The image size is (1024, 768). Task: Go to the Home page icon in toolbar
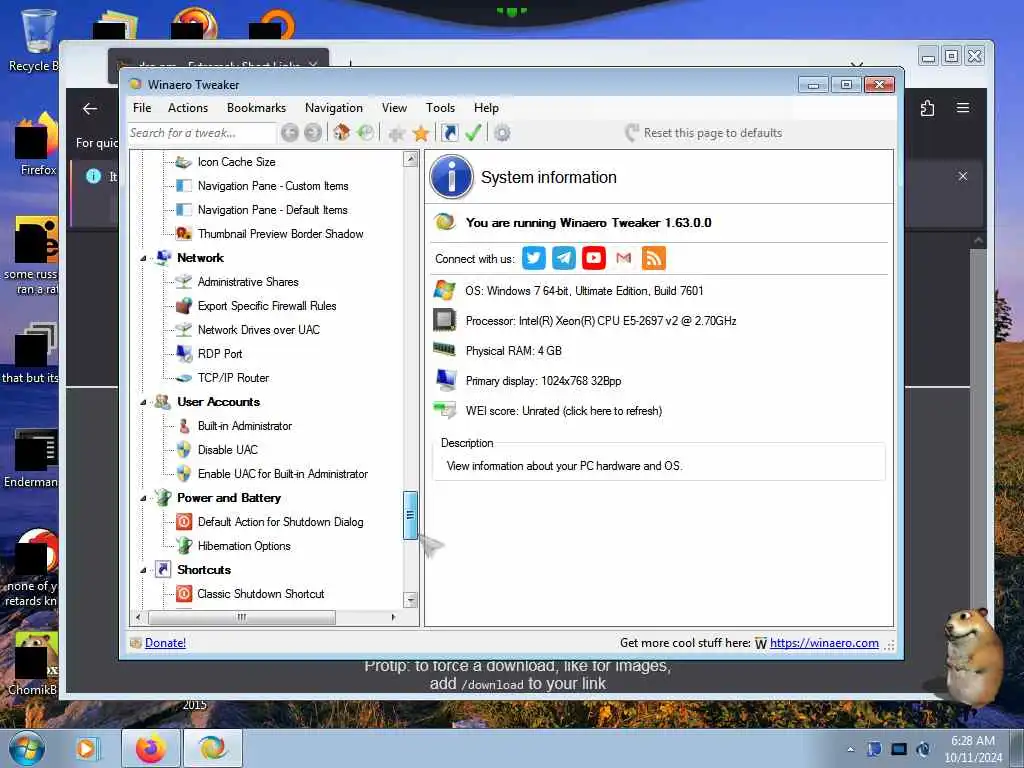[x=341, y=133]
